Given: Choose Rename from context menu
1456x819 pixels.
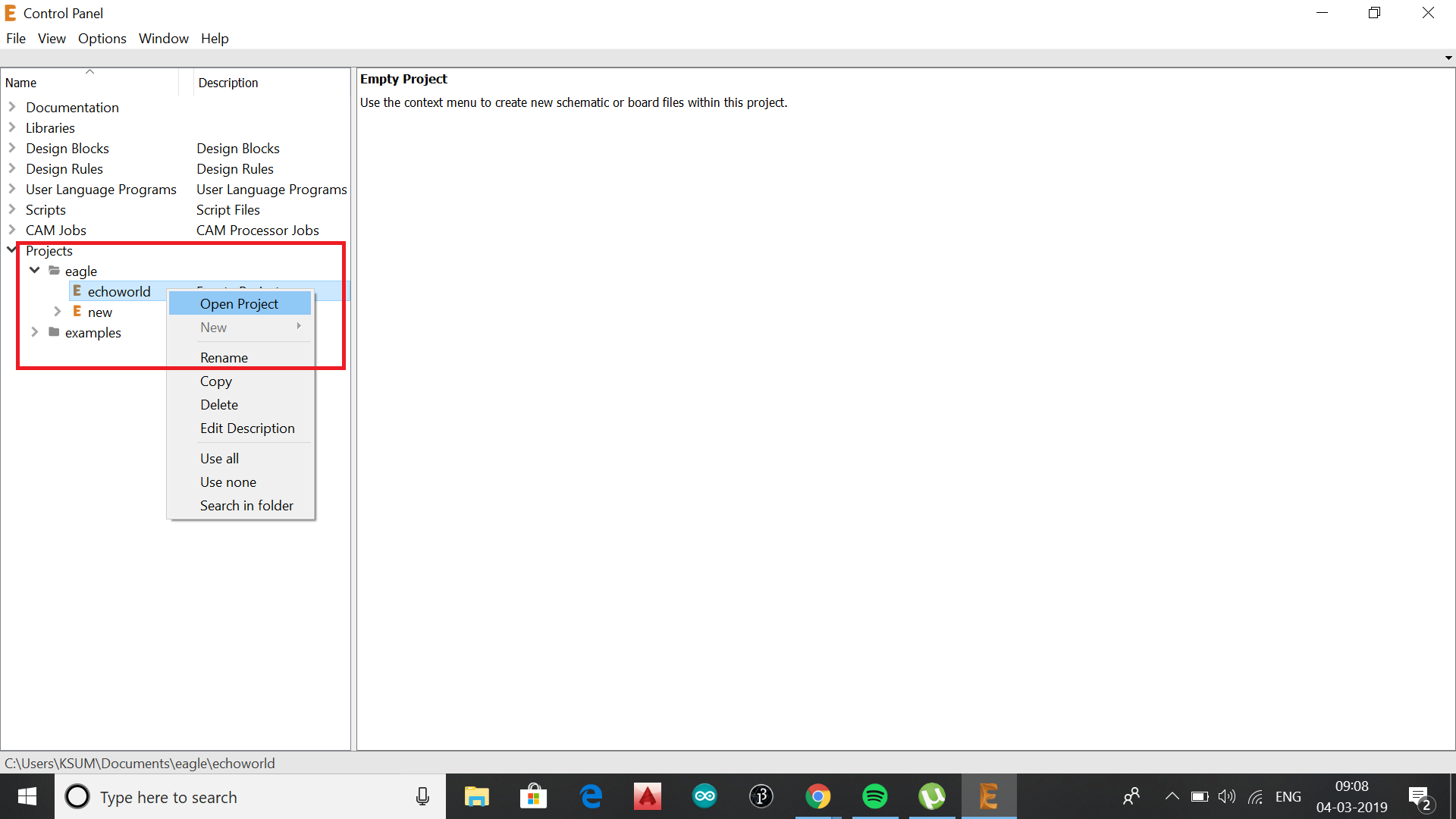Looking at the screenshot, I should [x=224, y=357].
